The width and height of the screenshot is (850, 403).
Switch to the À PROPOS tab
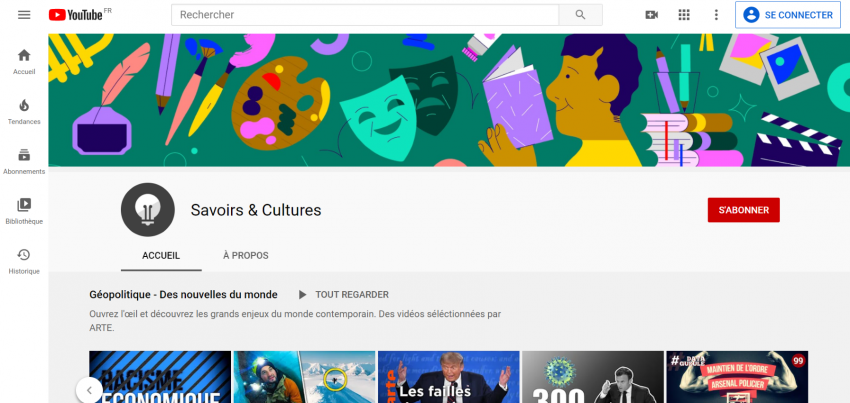click(245, 255)
